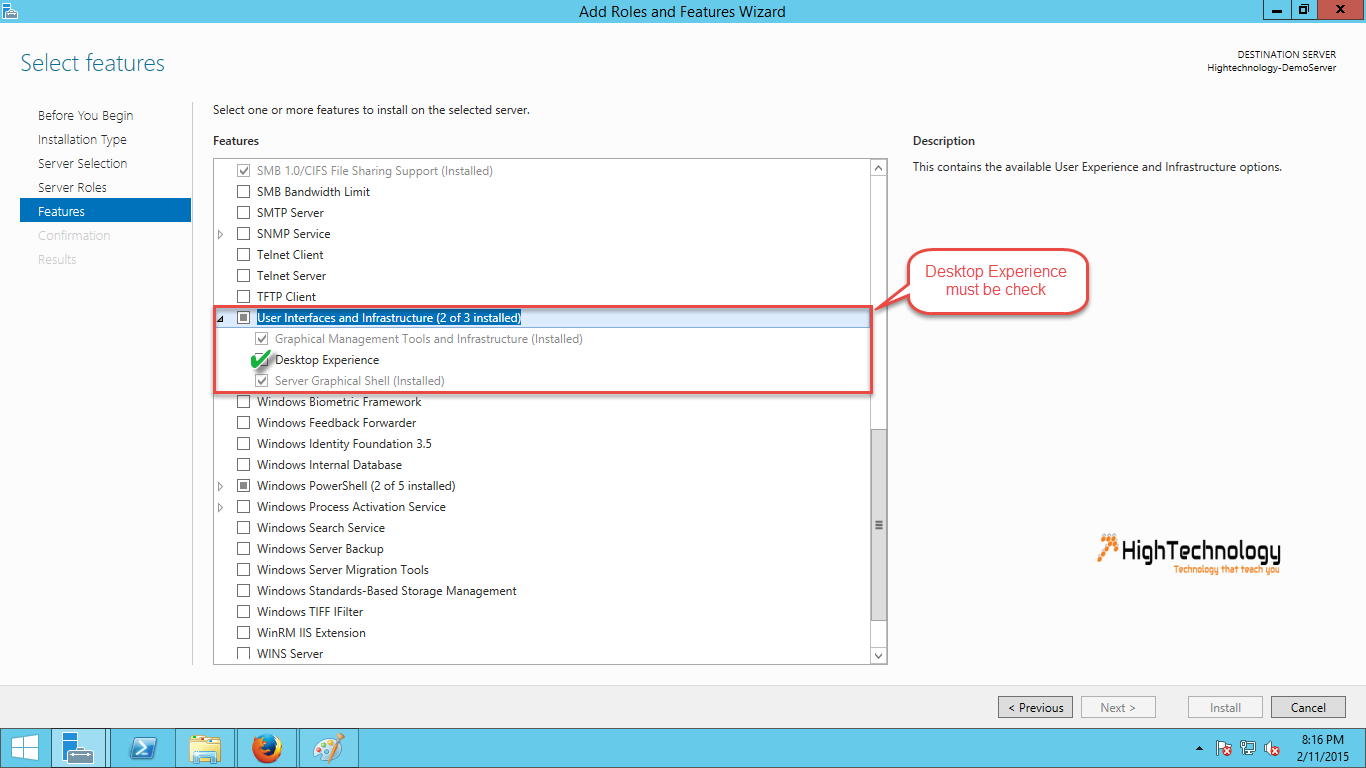Select Windows Server Migration Tools label

pos(343,570)
